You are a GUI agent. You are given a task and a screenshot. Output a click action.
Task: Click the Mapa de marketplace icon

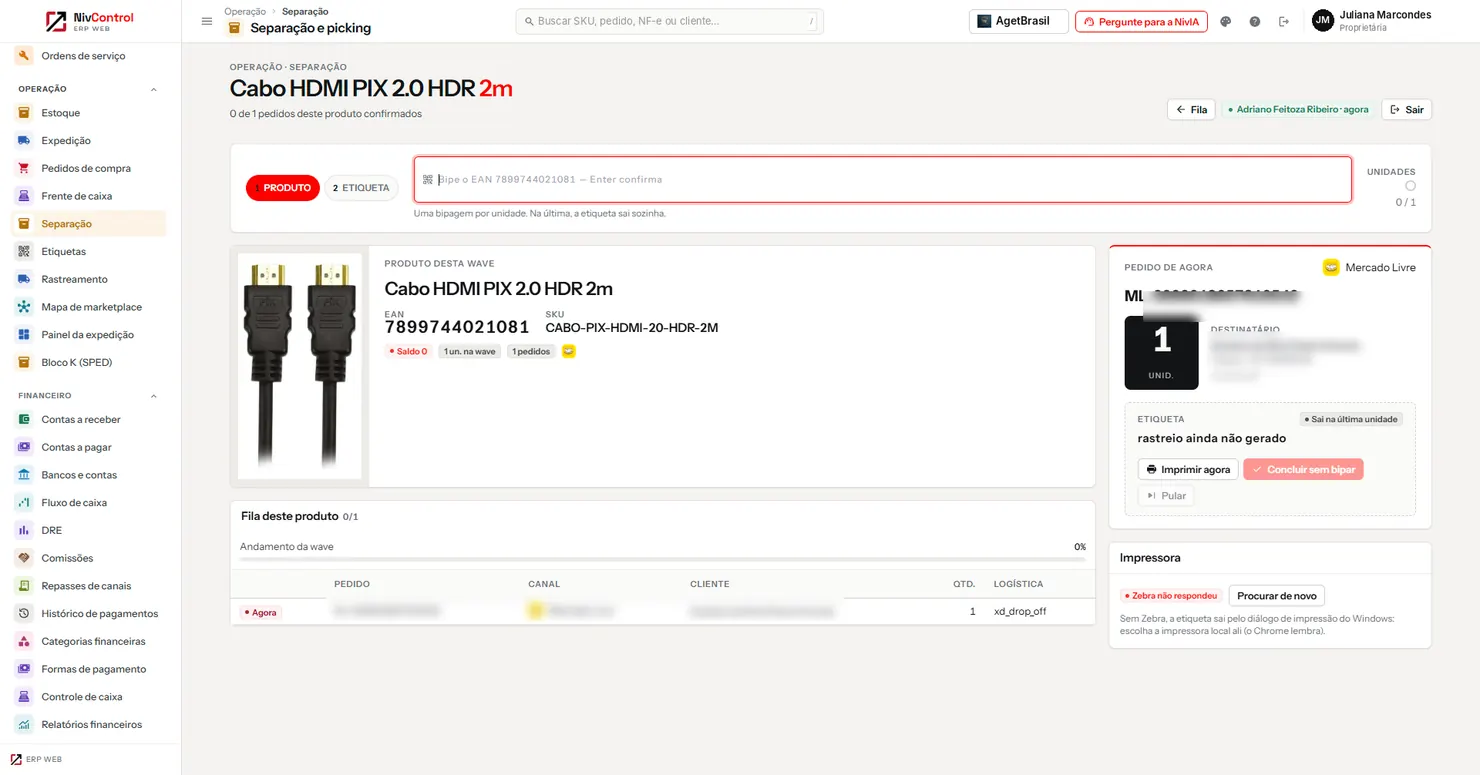pos(24,307)
